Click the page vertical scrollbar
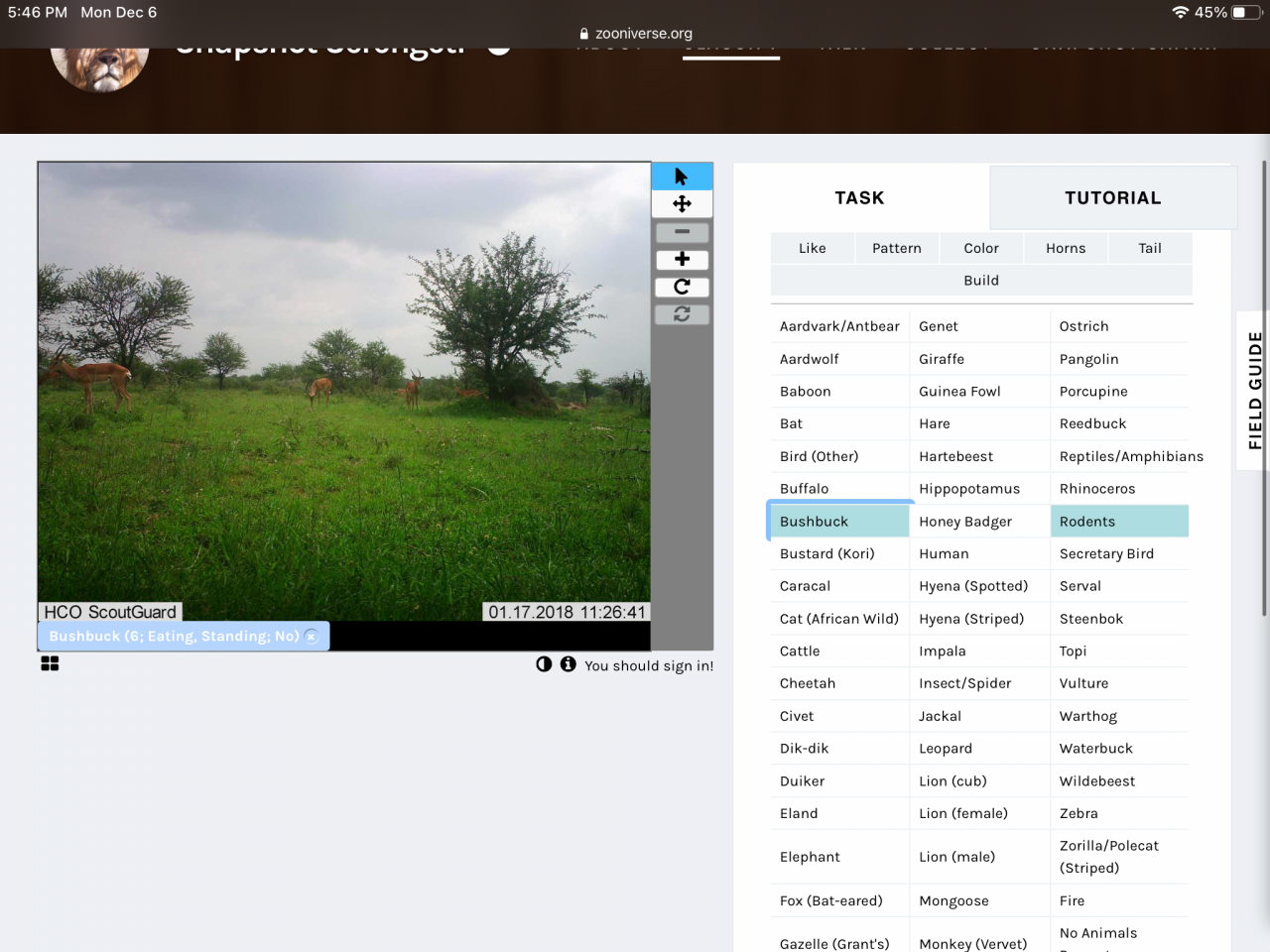This screenshot has height=952, width=1270. (x=1265, y=389)
